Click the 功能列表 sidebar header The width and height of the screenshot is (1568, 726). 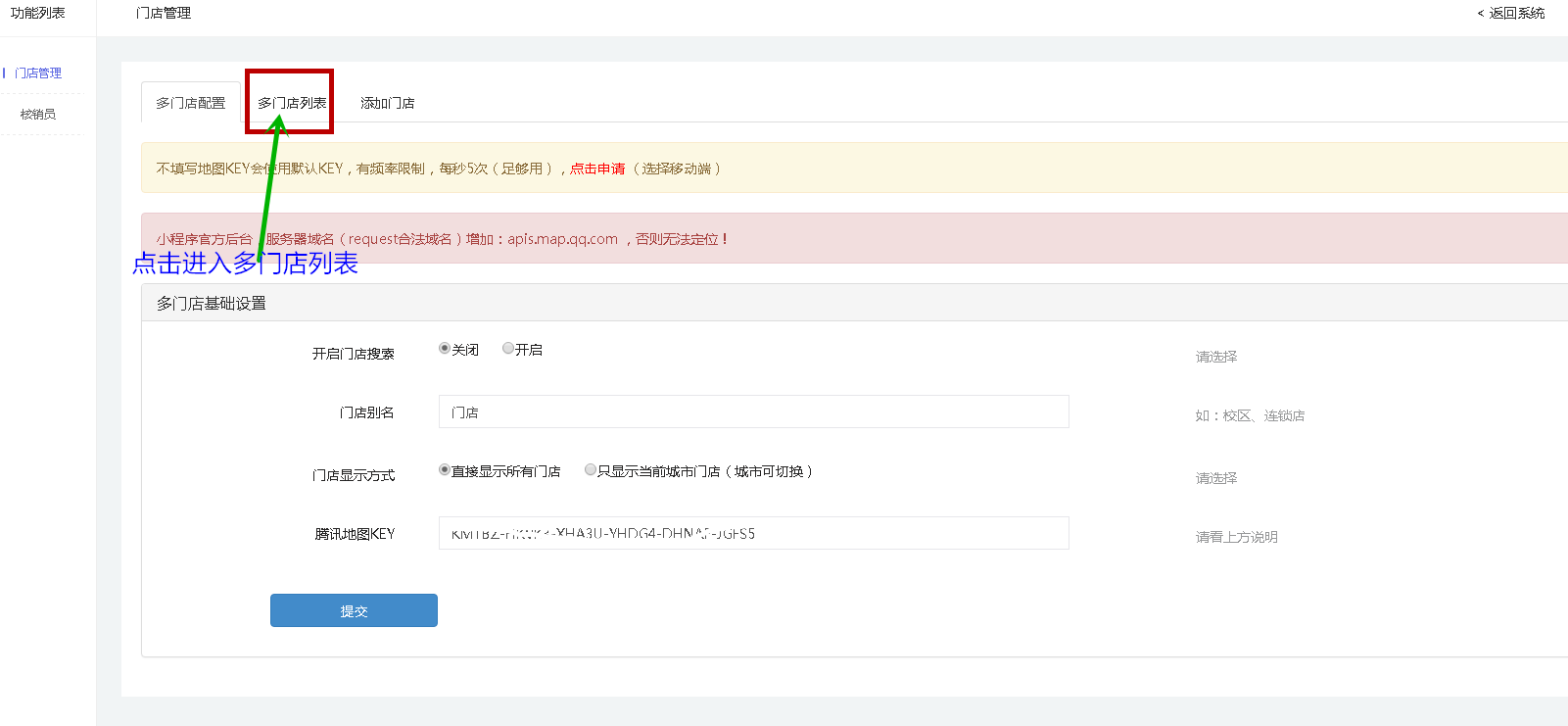click(x=38, y=13)
